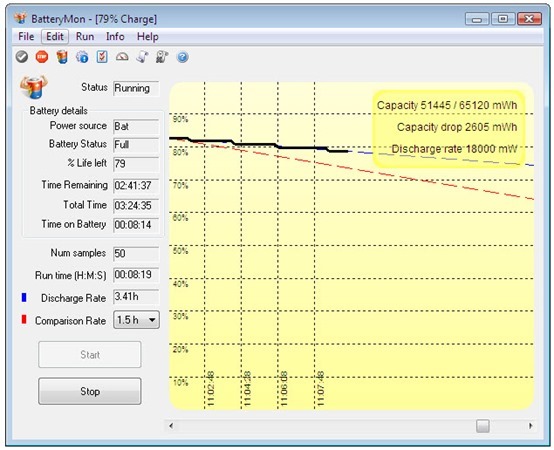554x450 pixels.
Task: Click the certificate license toolbar icon
Action: [x=162, y=57]
